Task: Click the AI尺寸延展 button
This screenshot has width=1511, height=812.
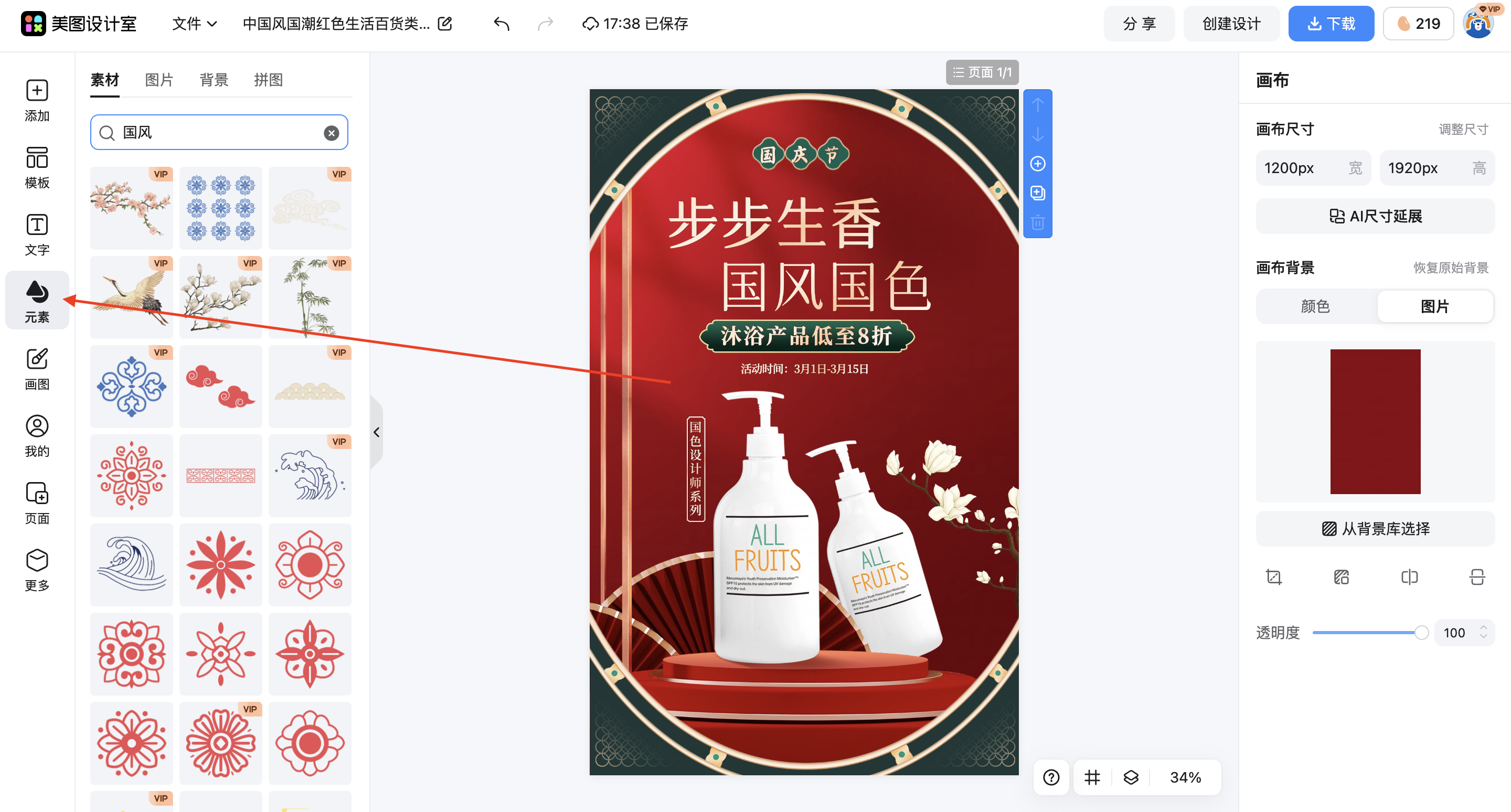Action: [x=1375, y=216]
